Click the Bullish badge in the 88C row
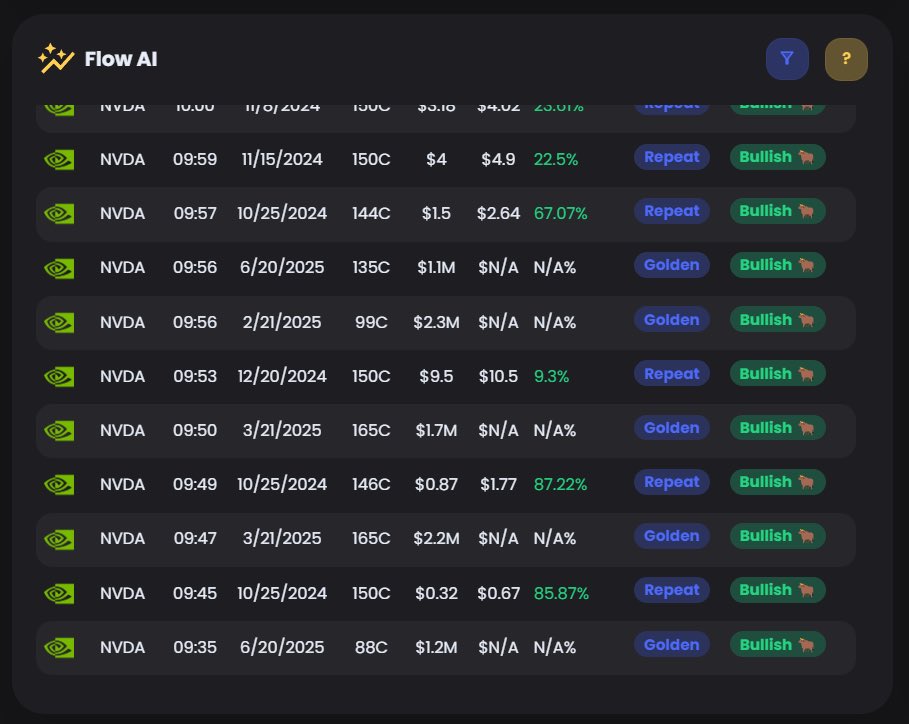The height and width of the screenshot is (724, 909). 777,645
